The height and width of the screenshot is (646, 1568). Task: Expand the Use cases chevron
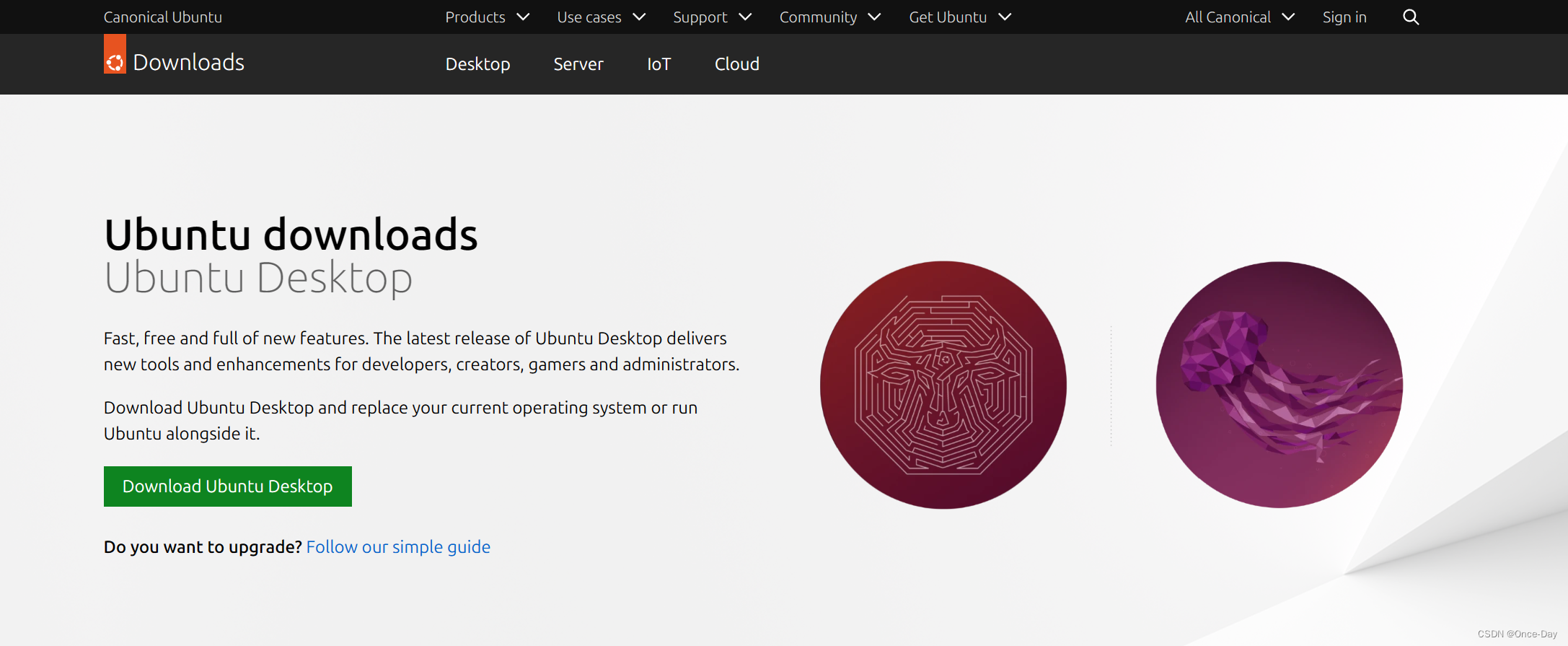(x=639, y=17)
